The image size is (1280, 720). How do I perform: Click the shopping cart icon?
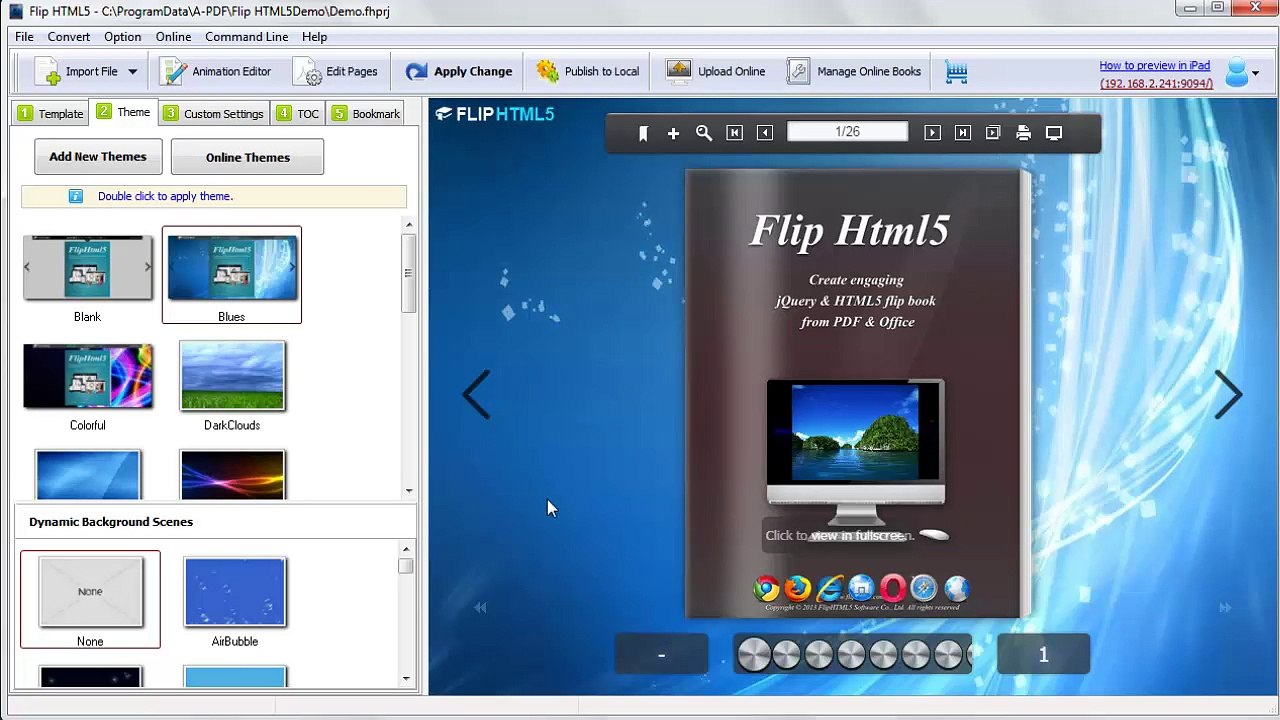(957, 72)
